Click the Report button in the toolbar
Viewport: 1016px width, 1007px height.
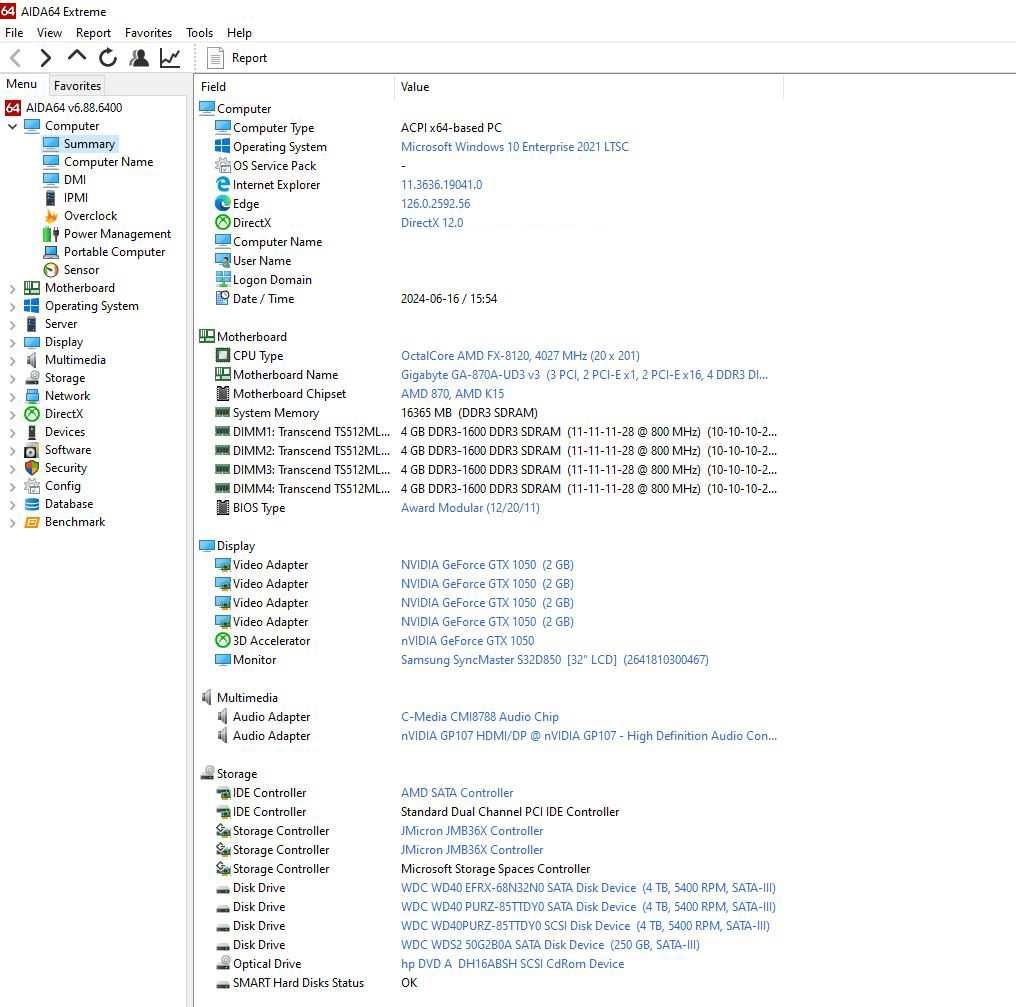237,58
